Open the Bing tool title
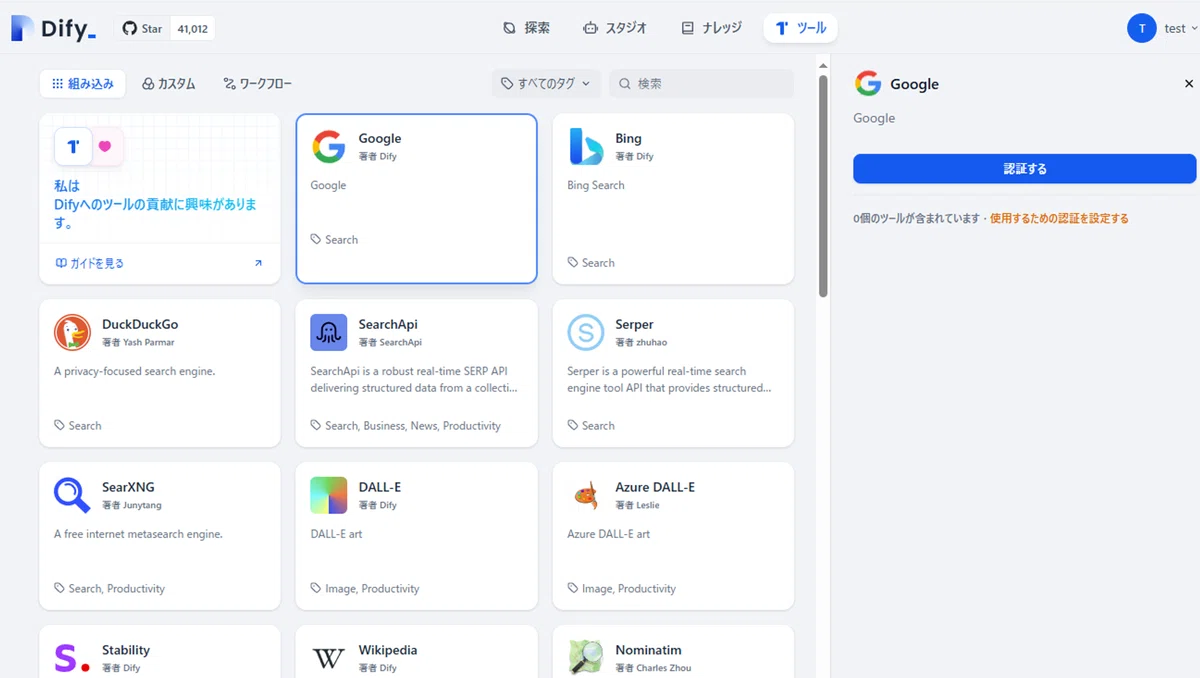 pos(628,138)
